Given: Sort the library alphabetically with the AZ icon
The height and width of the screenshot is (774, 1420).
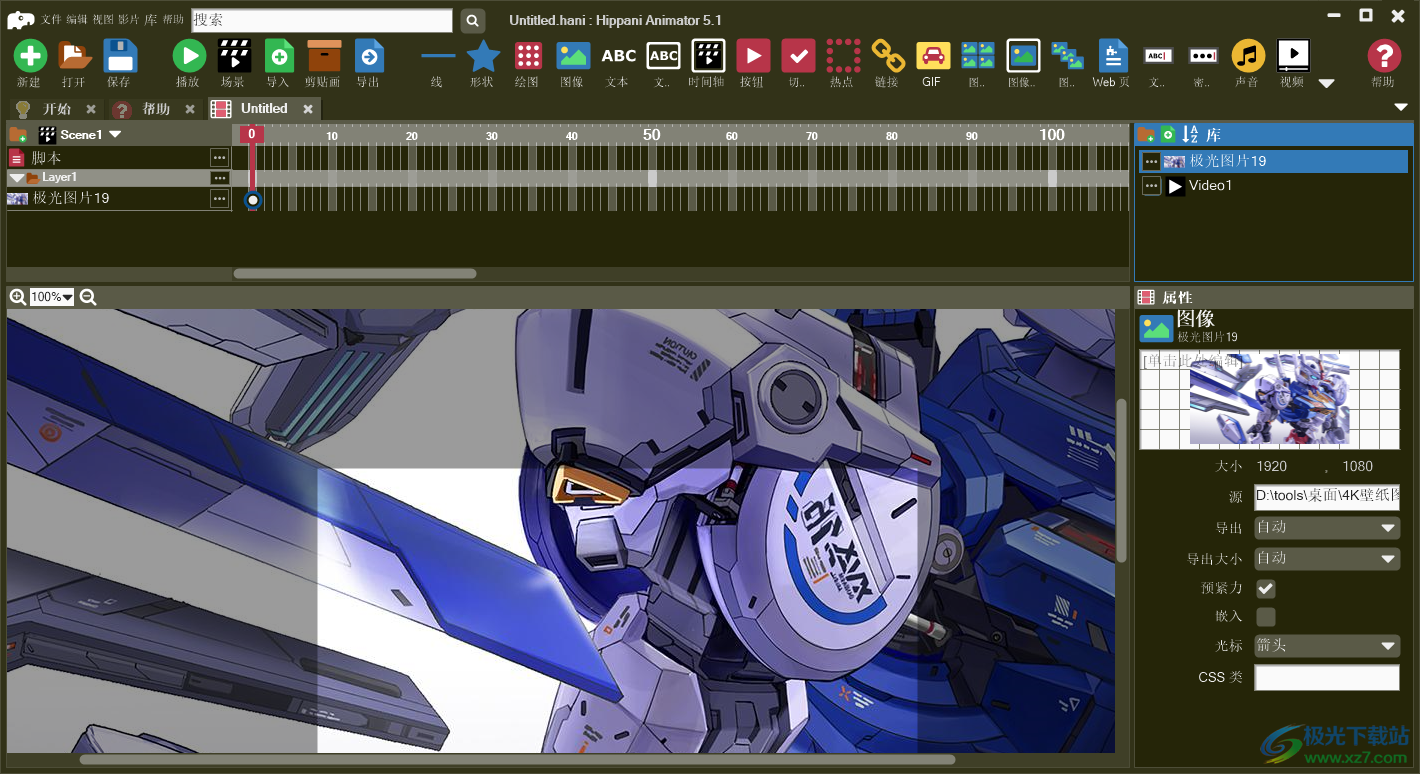Looking at the screenshot, I should pyautogui.click(x=1190, y=134).
